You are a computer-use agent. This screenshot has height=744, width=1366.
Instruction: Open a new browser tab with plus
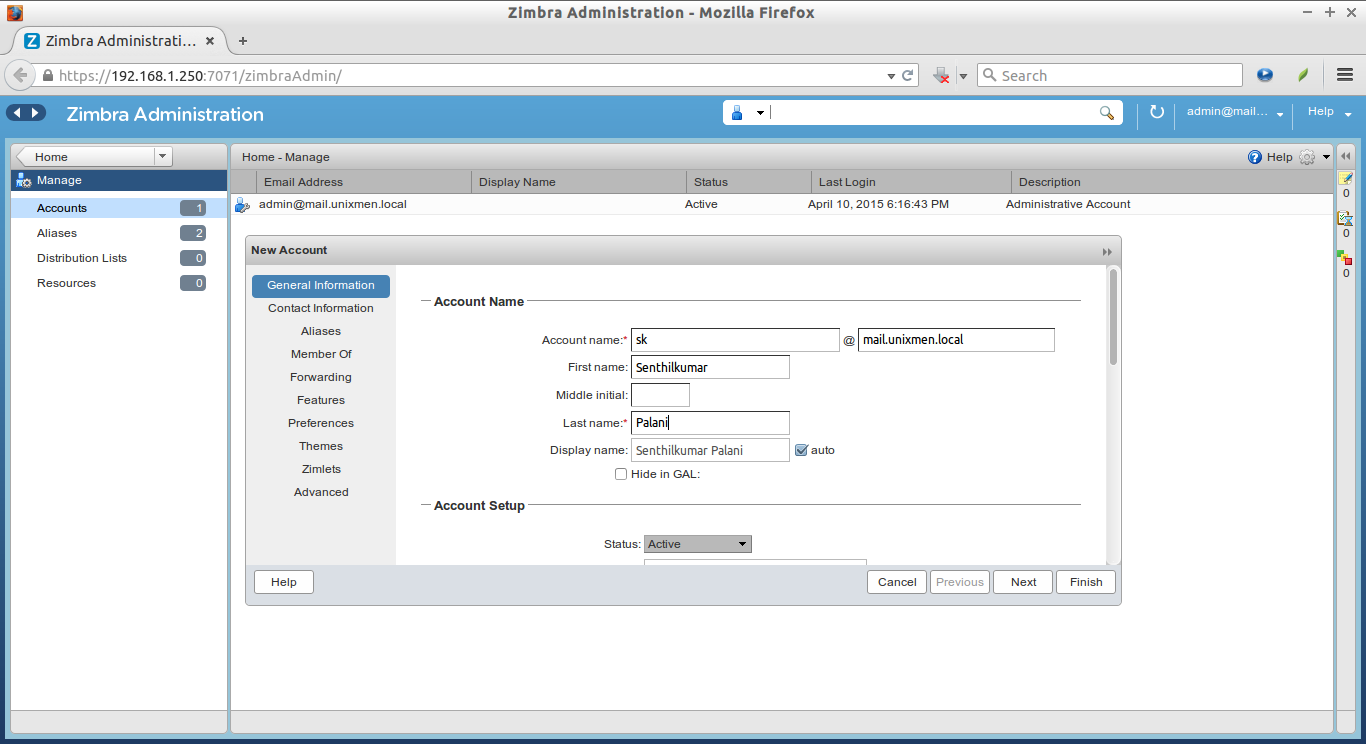(x=242, y=41)
